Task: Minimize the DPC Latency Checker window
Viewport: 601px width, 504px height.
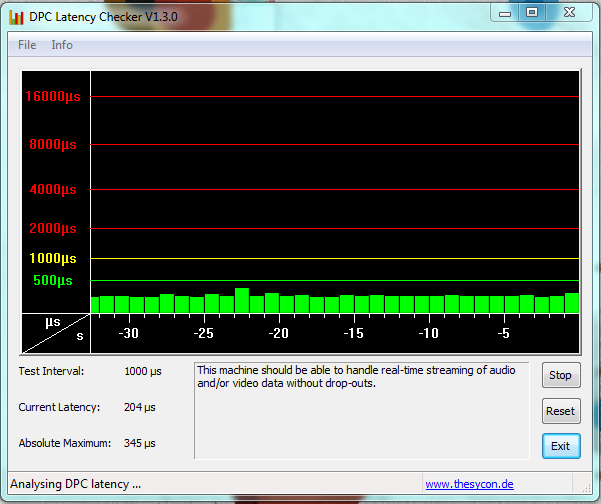Action: 505,13
